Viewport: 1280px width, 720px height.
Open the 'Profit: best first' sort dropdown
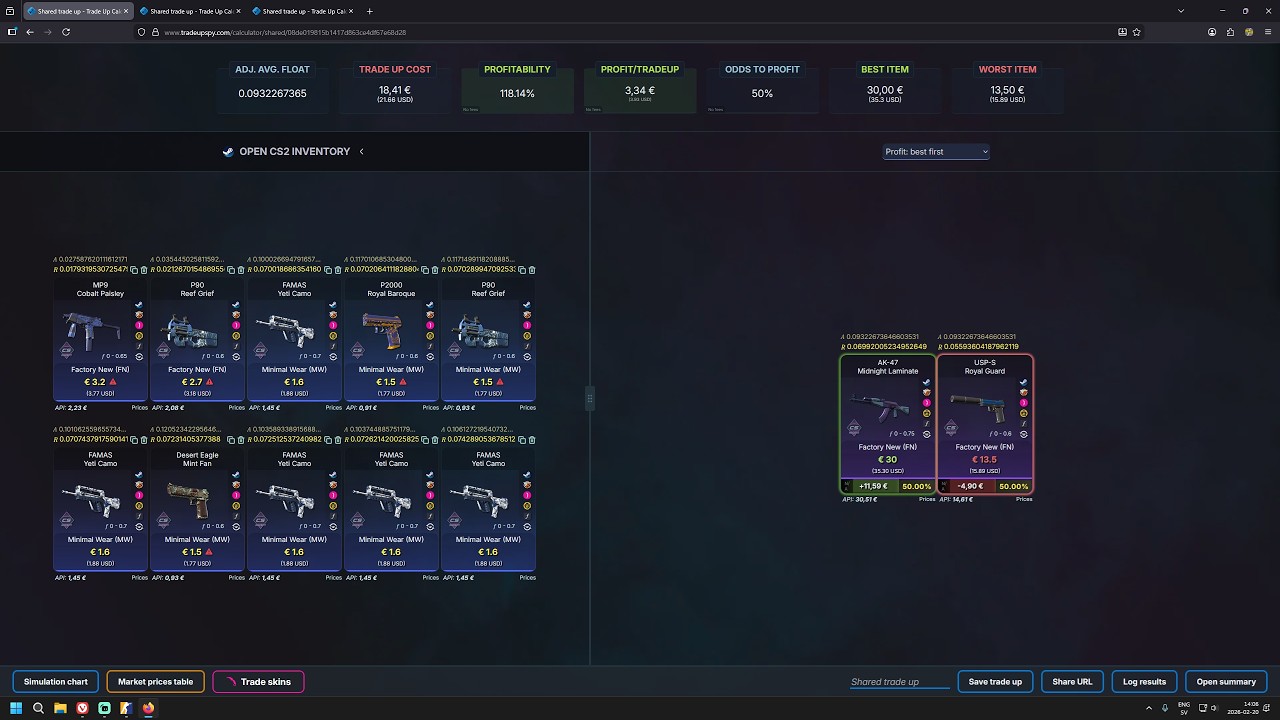(936, 152)
